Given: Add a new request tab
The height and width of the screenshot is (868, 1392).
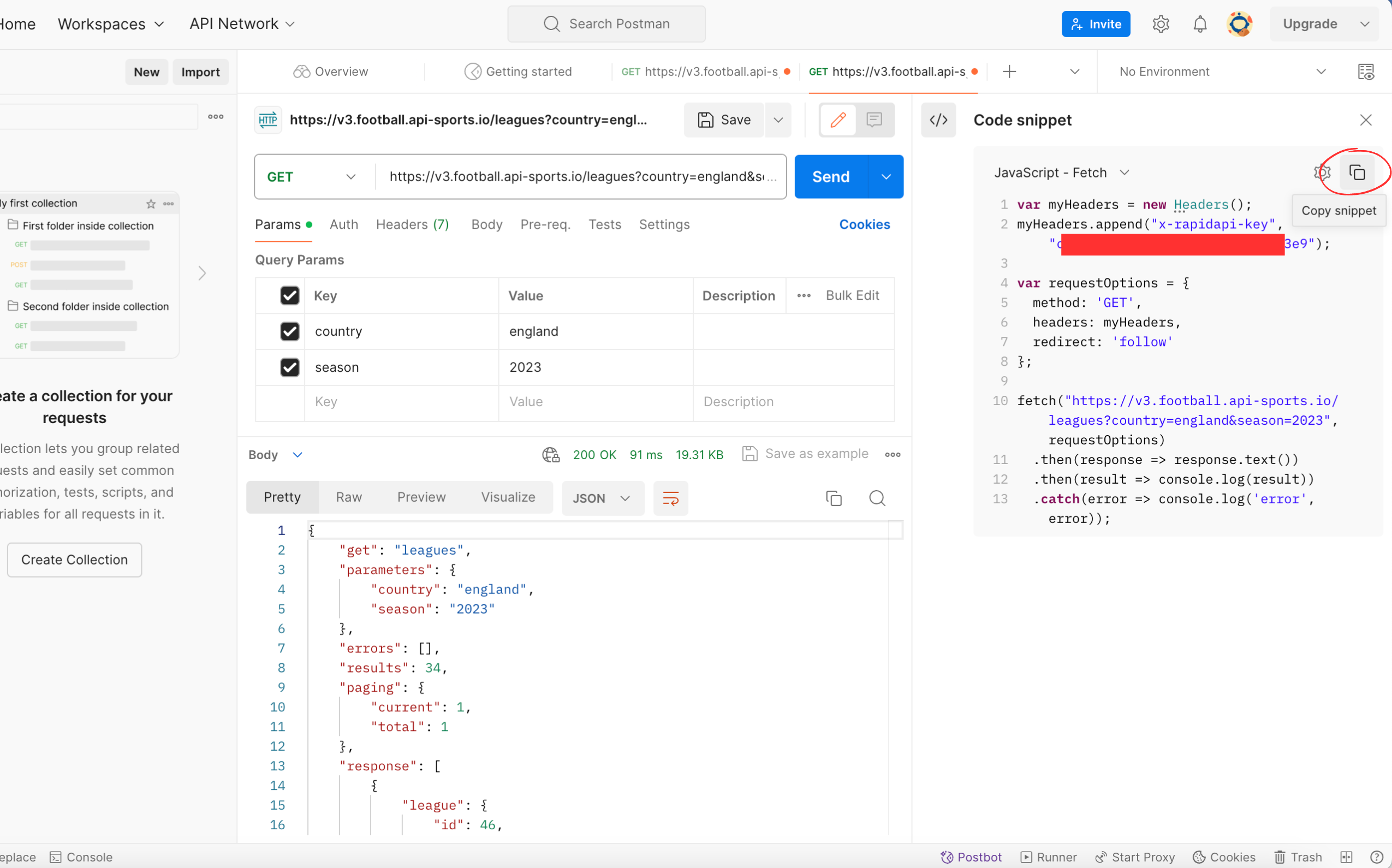Looking at the screenshot, I should [x=1009, y=72].
